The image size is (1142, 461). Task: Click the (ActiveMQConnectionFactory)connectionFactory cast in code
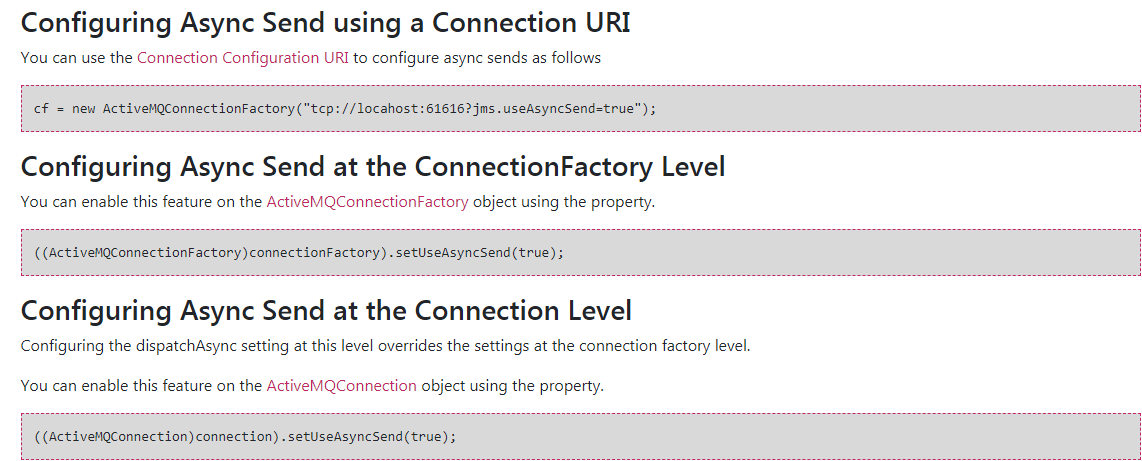coord(209,253)
